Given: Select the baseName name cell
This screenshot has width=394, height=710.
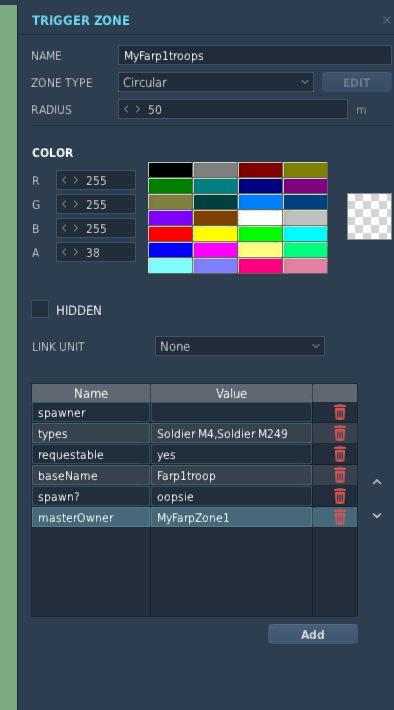Looking at the screenshot, I should (91, 475).
